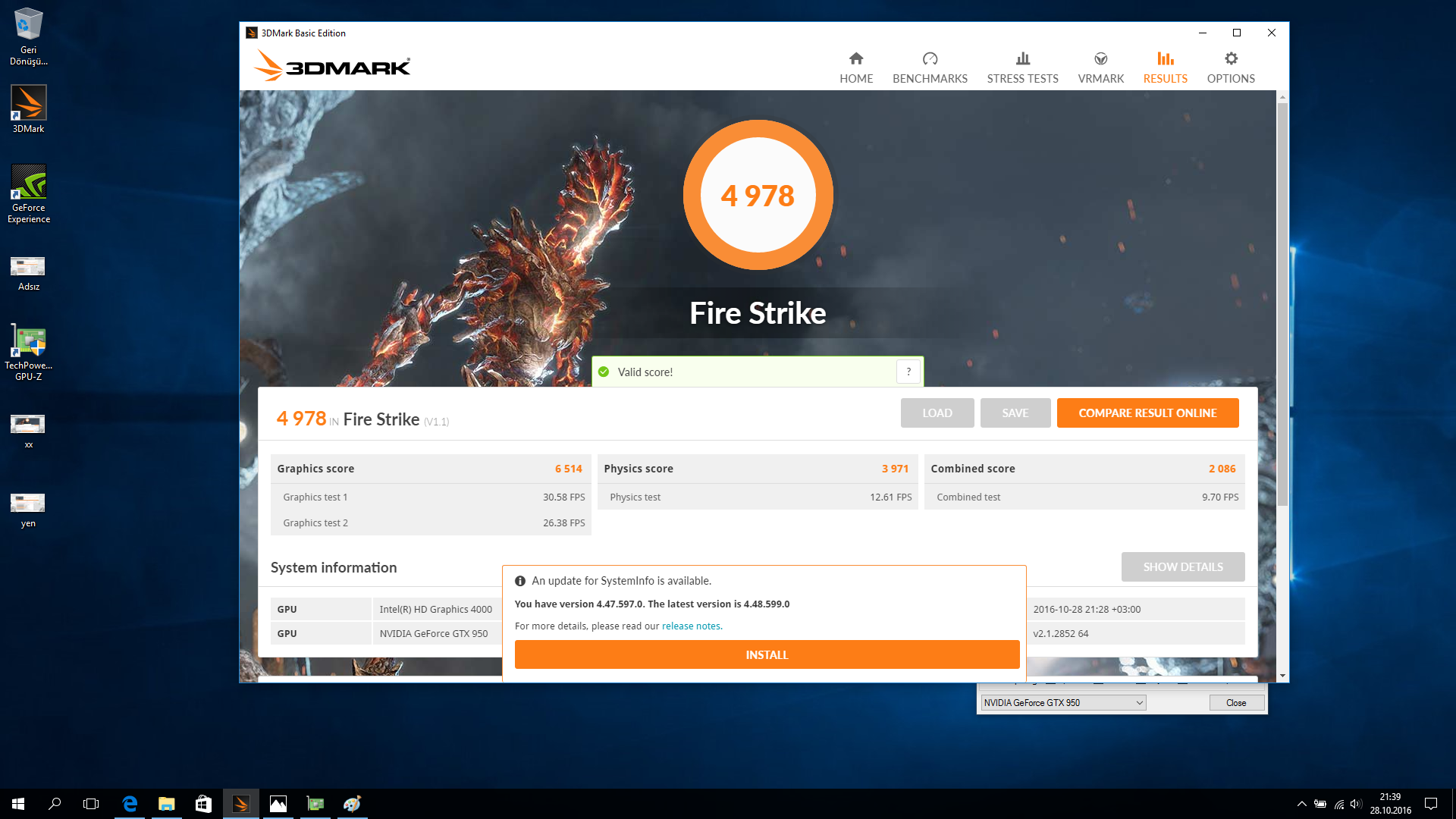The height and width of the screenshot is (819, 1456).
Task: Click the taskbar clock and date
Action: tap(1390, 804)
